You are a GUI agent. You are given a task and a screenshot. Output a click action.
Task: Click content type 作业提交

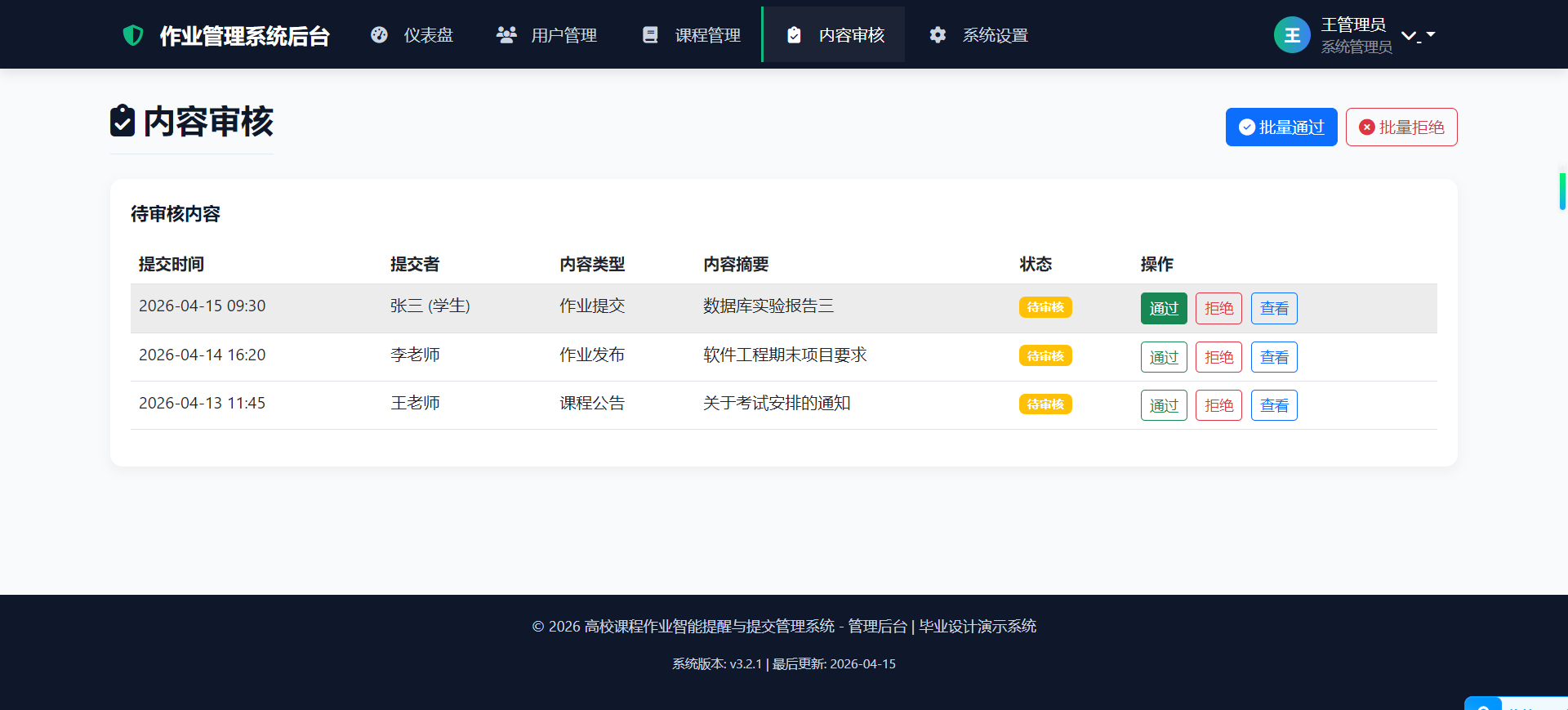[592, 306]
